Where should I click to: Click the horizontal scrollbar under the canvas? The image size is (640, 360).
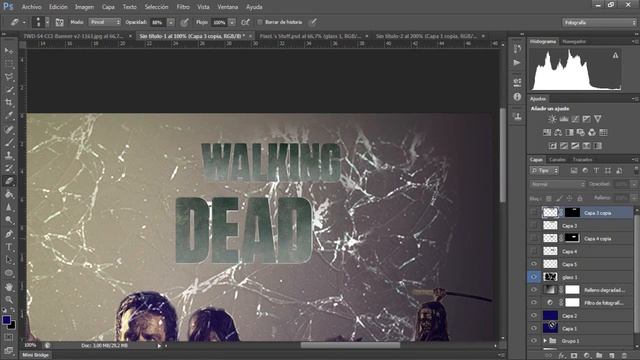click(350, 345)
